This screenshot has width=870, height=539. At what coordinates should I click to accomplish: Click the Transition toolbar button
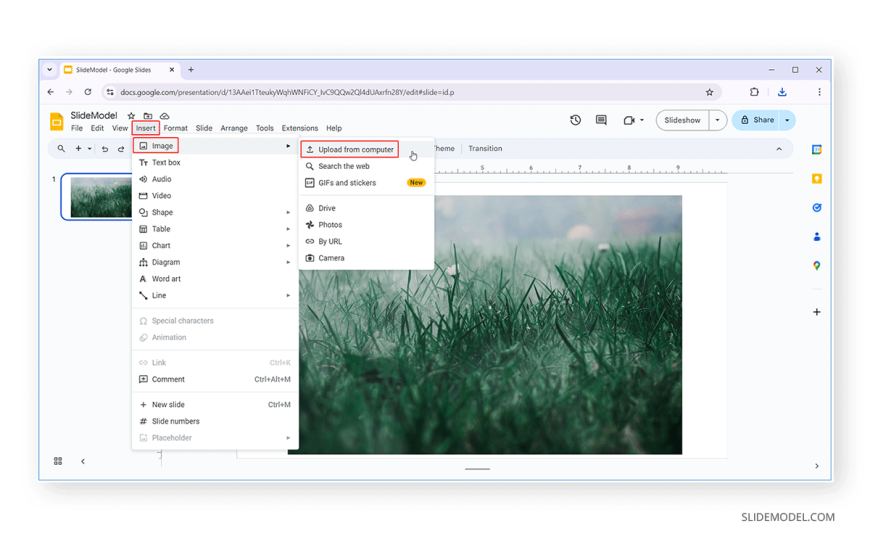pyautogui.click(x=485, y=149)
